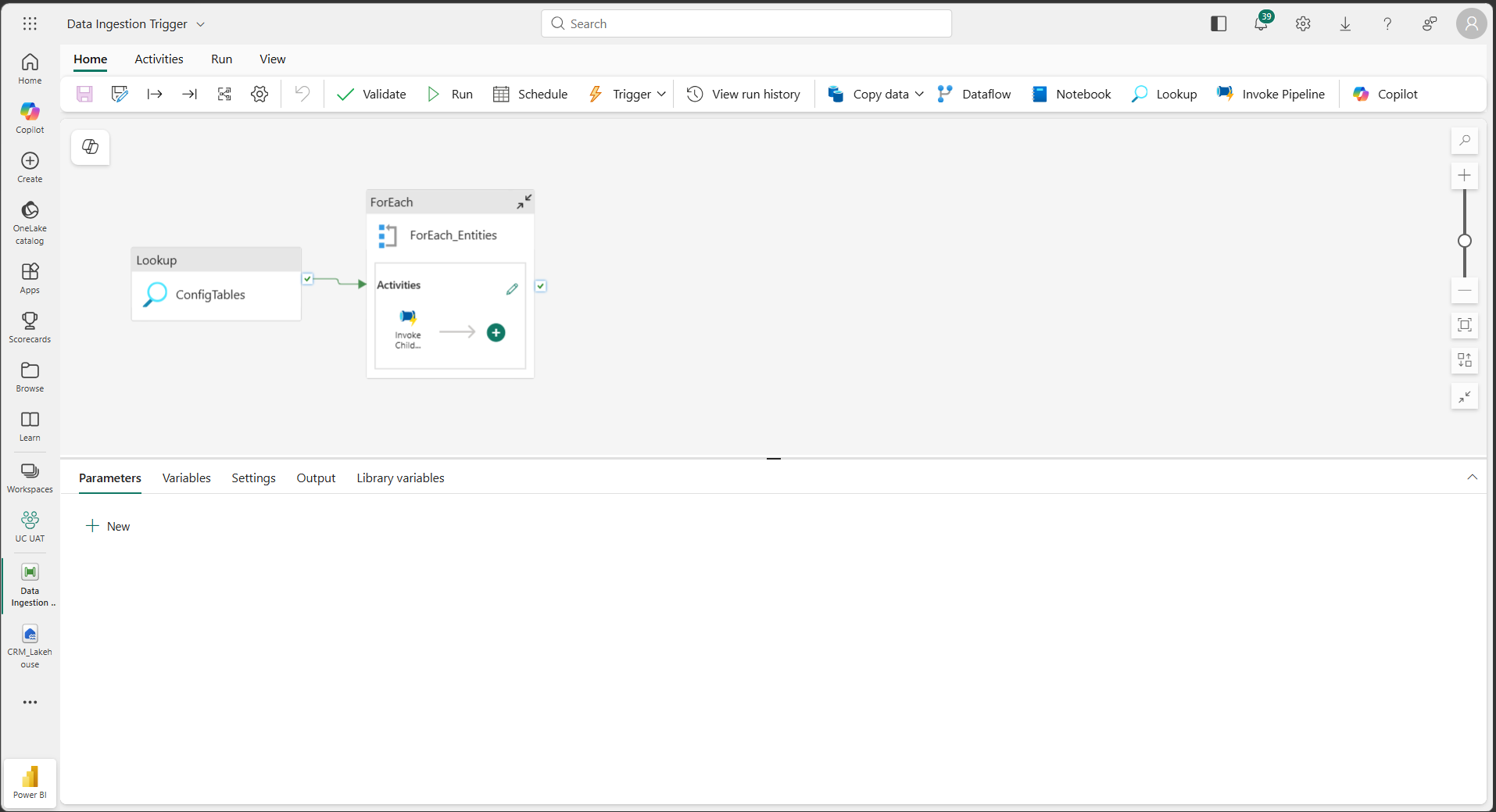Click the Undo arrow icon
This screenshot has width=1496, height=812.
click(x=302, y=94)
